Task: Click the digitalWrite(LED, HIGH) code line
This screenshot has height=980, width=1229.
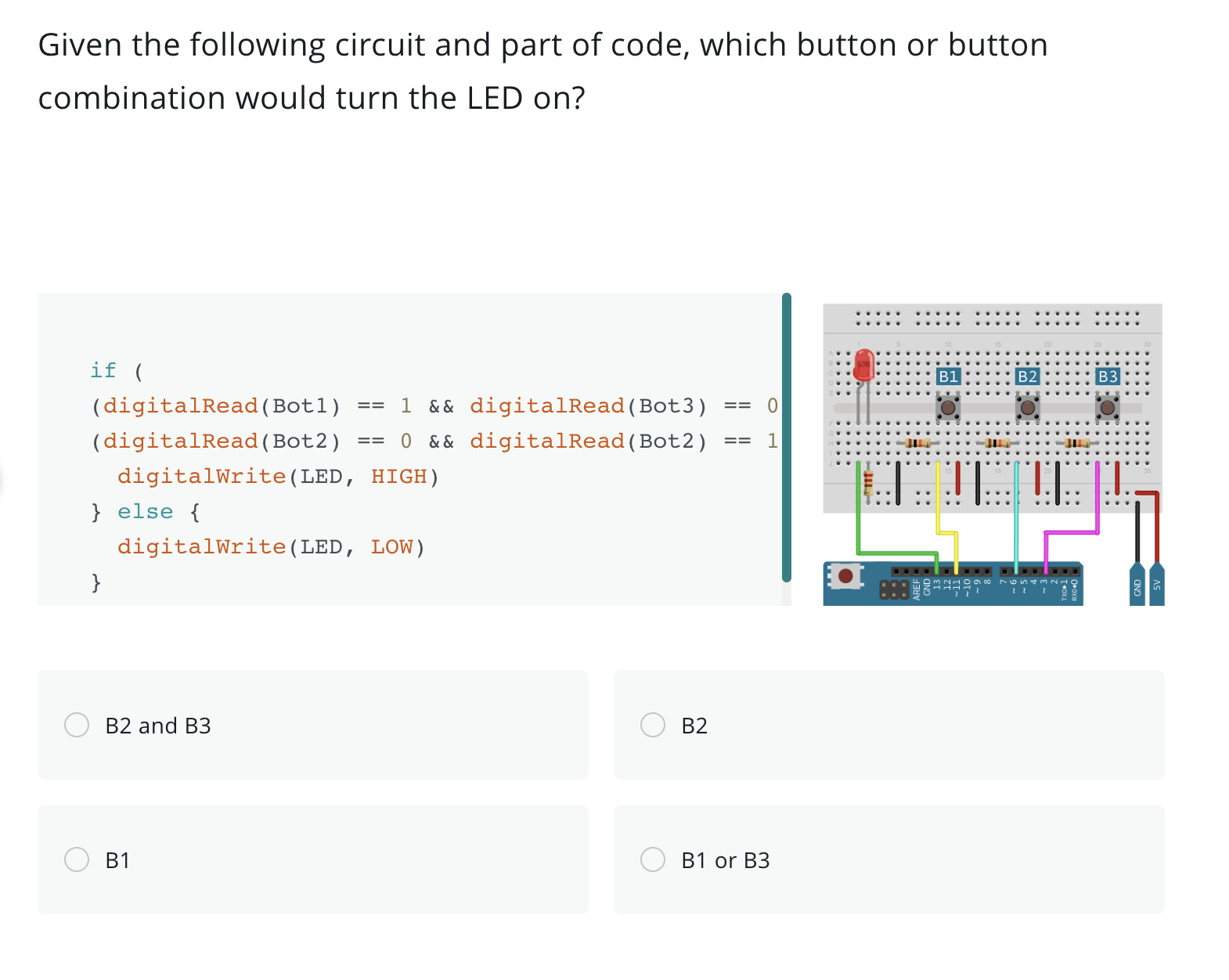Action: (x=278, y=477)
